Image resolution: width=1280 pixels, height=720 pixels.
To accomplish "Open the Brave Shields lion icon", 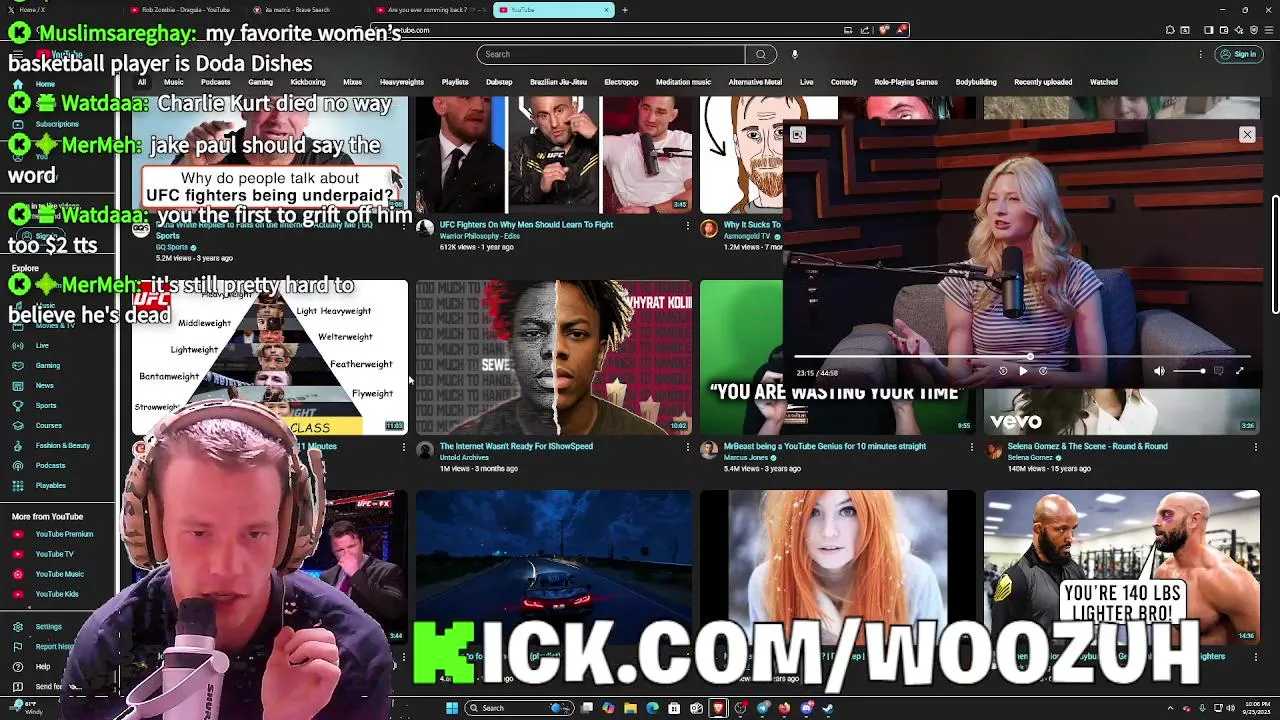I will 884,30.
